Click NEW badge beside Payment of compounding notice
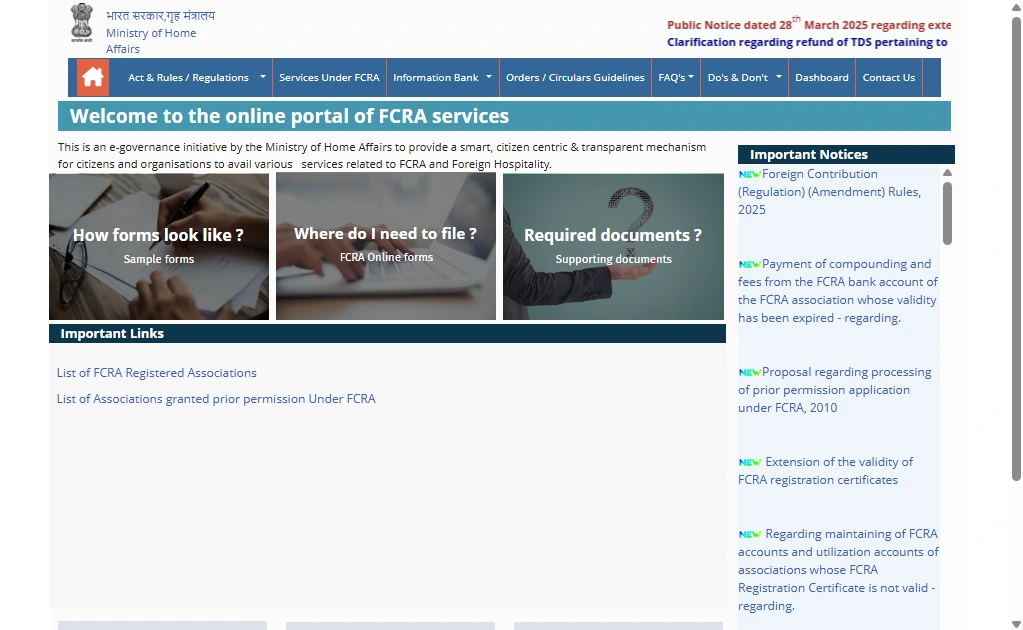The width and height of the screenshot is (1023, 630). click(750, 264)
